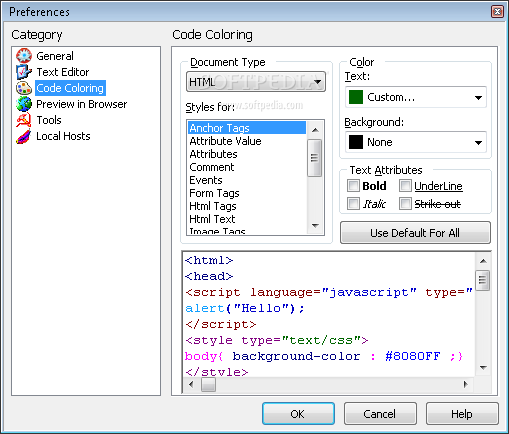Click code preview scroll right arrow
Screen dimensions: 509x434
[465, 384]
